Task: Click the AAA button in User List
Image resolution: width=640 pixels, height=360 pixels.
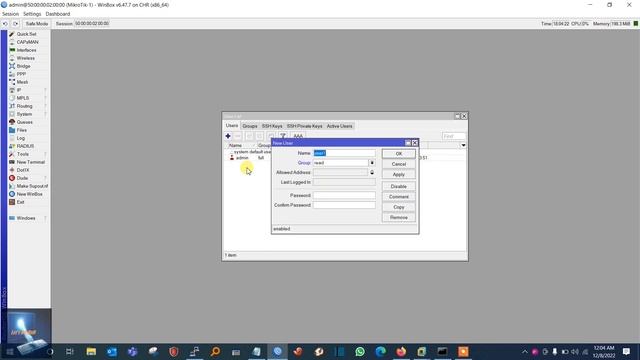Action: (298, 136)
